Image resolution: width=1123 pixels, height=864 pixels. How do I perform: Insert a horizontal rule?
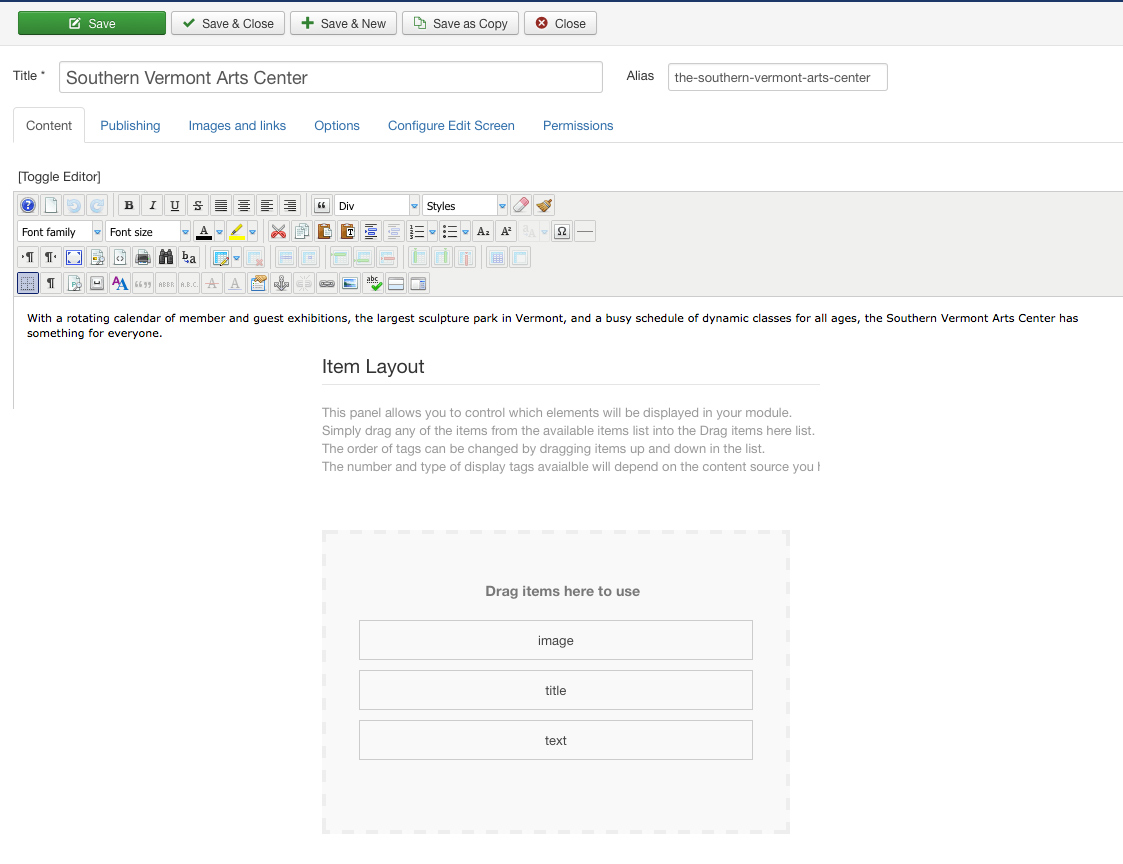[x=584, y=231]
